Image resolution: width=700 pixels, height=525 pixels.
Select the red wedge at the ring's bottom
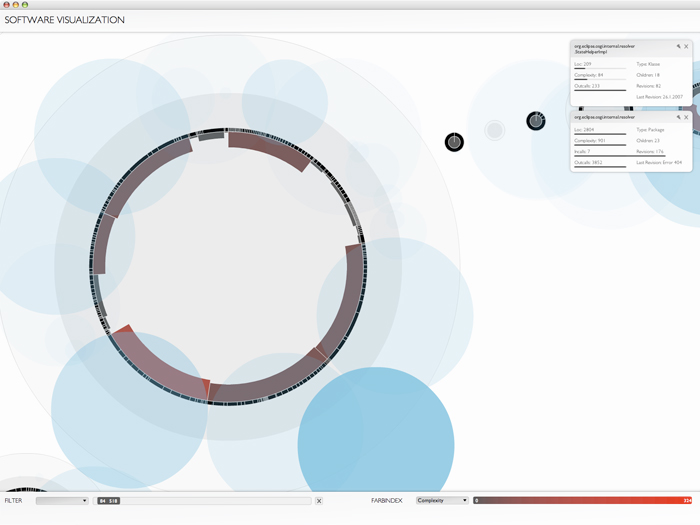click(x=207, y=387)
